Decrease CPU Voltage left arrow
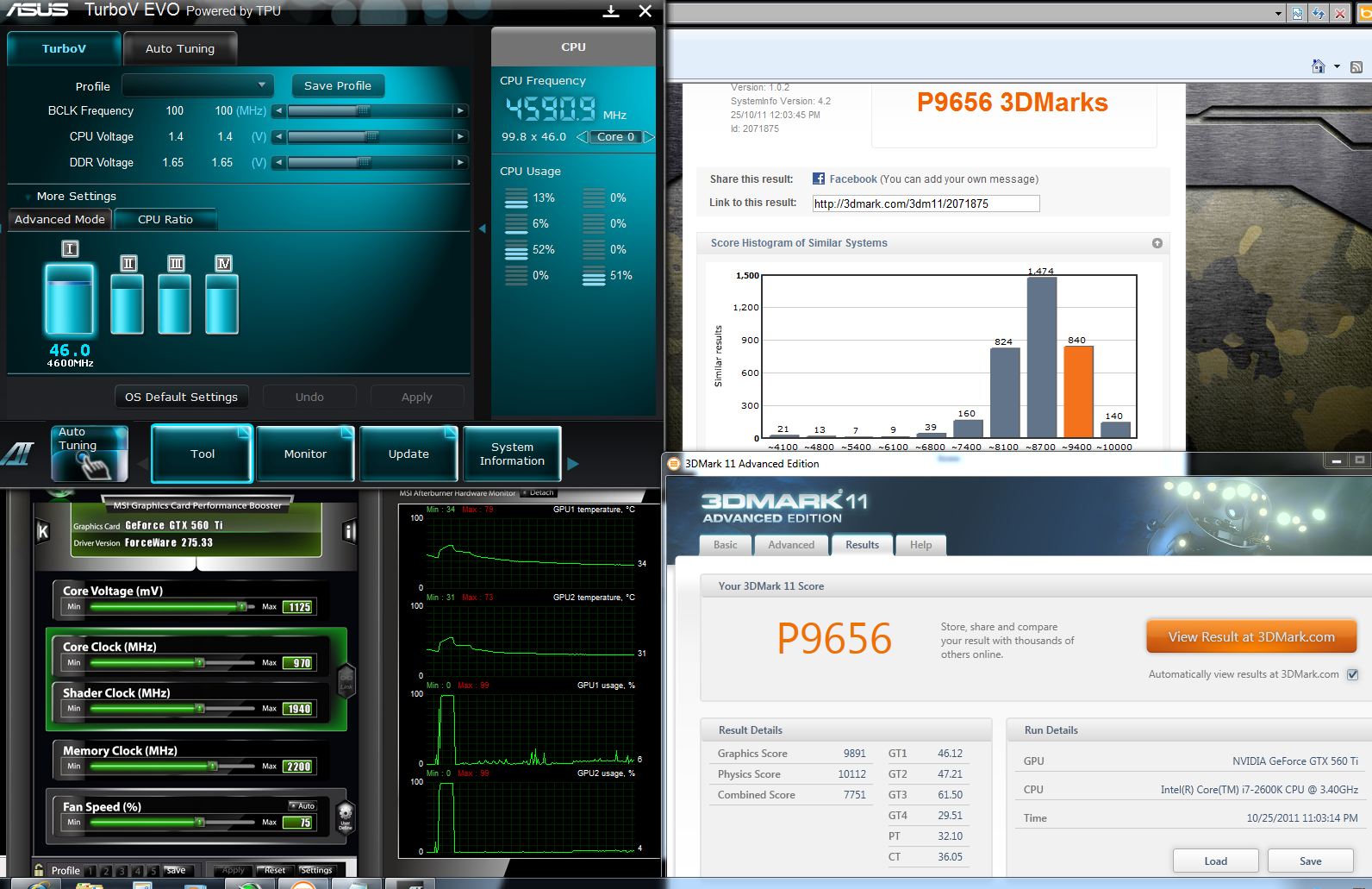Screen dimensions: 1372x889 [278, 136]
